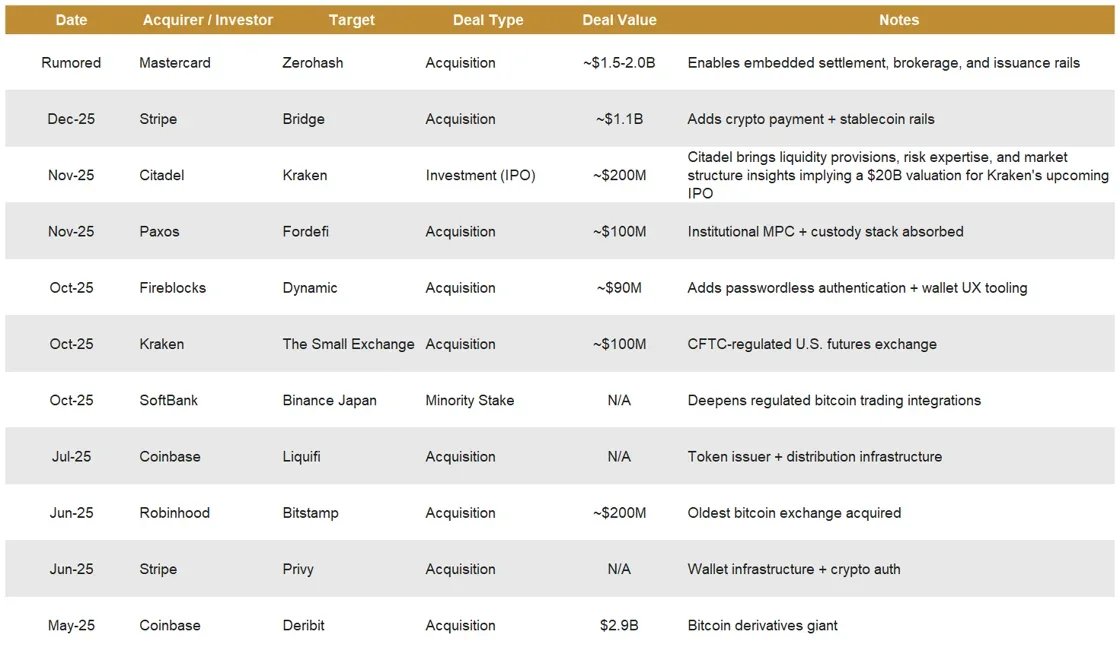This screenshot has height=660, width=1120.
Task: Click the Zerohash target cell
Action: [313, 63]
